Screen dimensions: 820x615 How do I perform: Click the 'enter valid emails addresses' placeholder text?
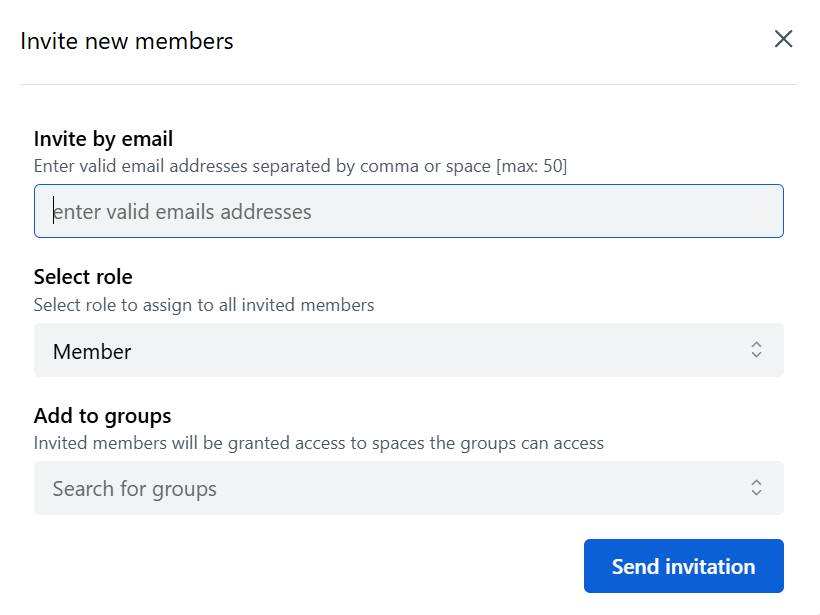coord(182,212)
